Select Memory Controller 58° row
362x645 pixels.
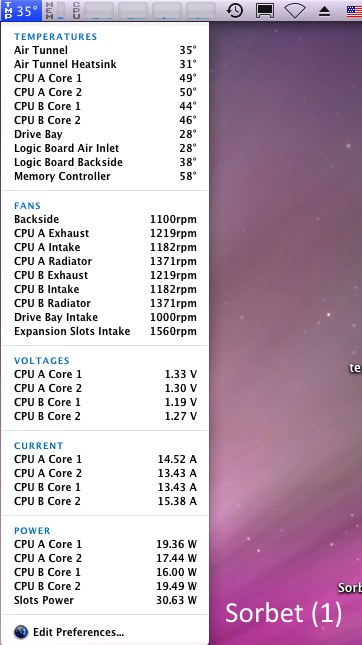click(x=105, y=176)
